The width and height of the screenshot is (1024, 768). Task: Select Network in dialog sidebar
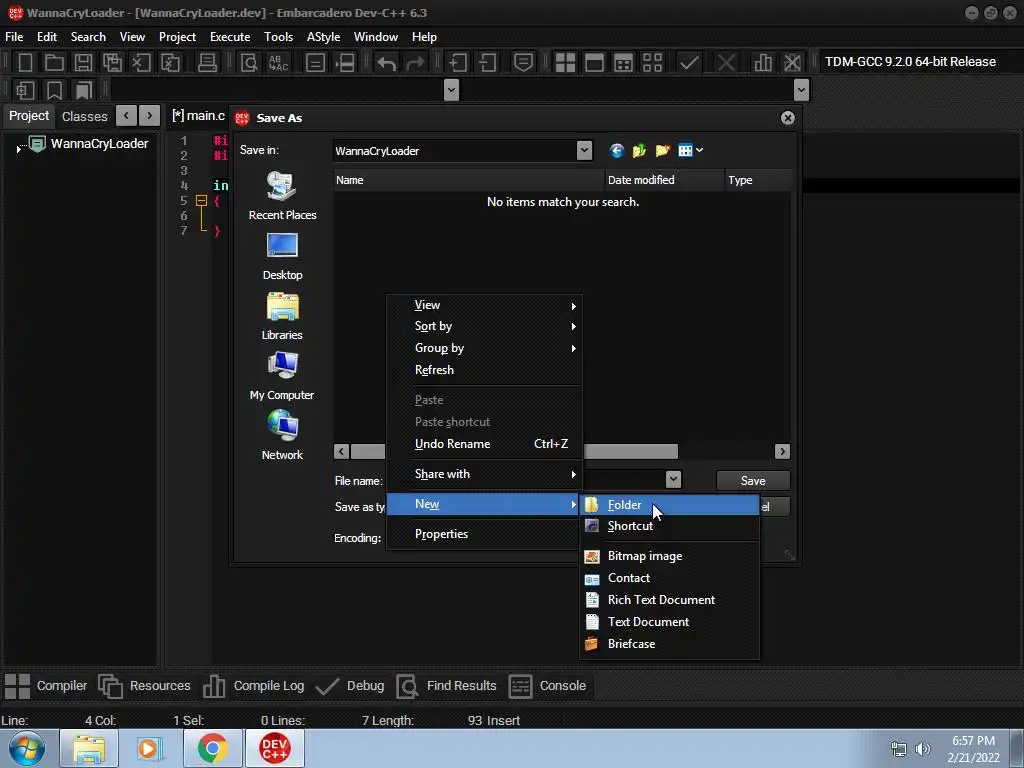[282, 436]
